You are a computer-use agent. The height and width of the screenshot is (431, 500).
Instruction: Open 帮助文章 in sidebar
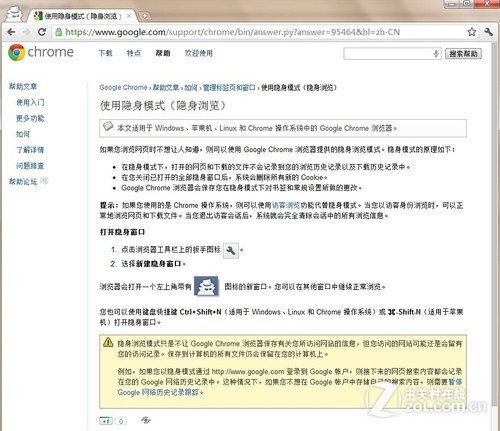tap(23, 87)
